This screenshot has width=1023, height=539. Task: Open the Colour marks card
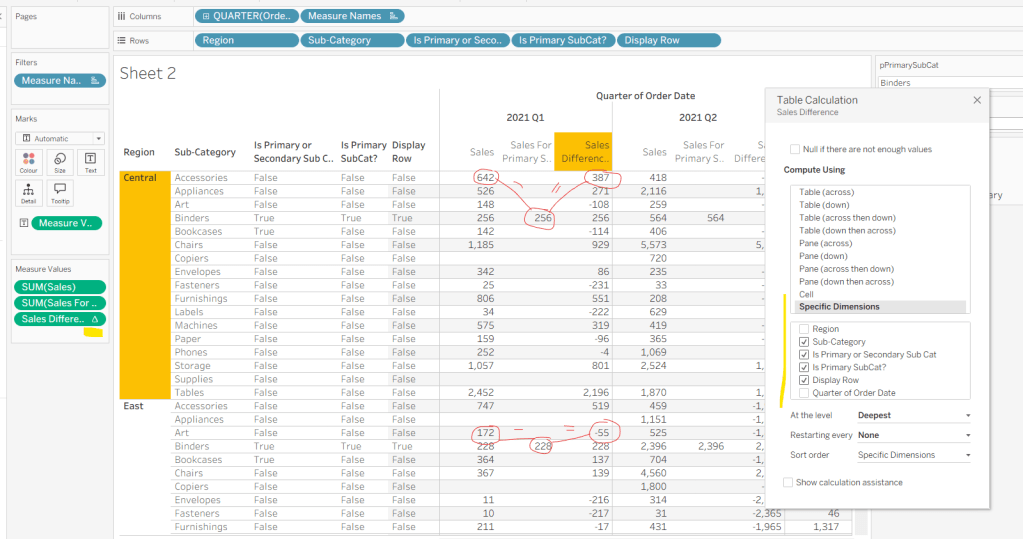tap(28, 163)
